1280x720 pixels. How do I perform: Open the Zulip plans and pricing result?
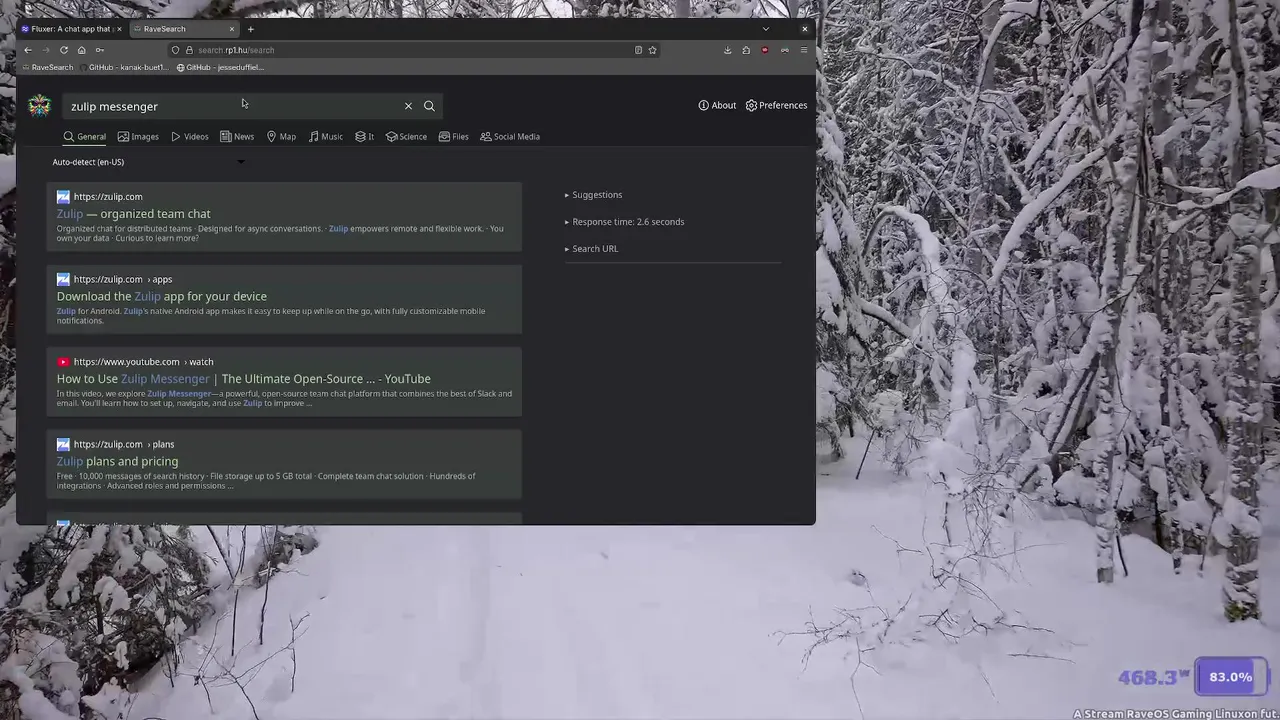(x=117, y=461)
